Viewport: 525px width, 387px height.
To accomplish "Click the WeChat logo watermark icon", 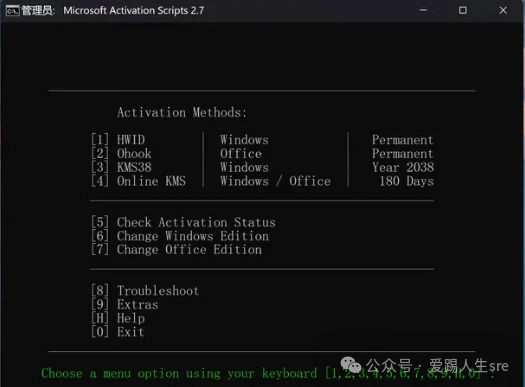I will 351,364.
